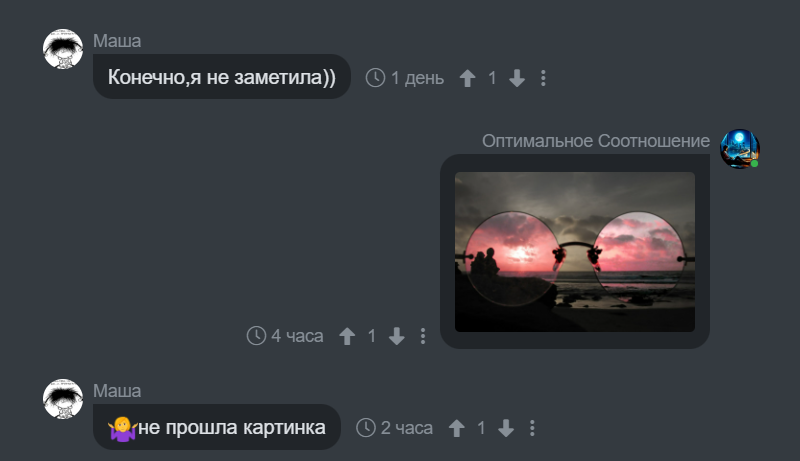
Task: Upvote the sunset glasses image message
Action: [347, 336]
